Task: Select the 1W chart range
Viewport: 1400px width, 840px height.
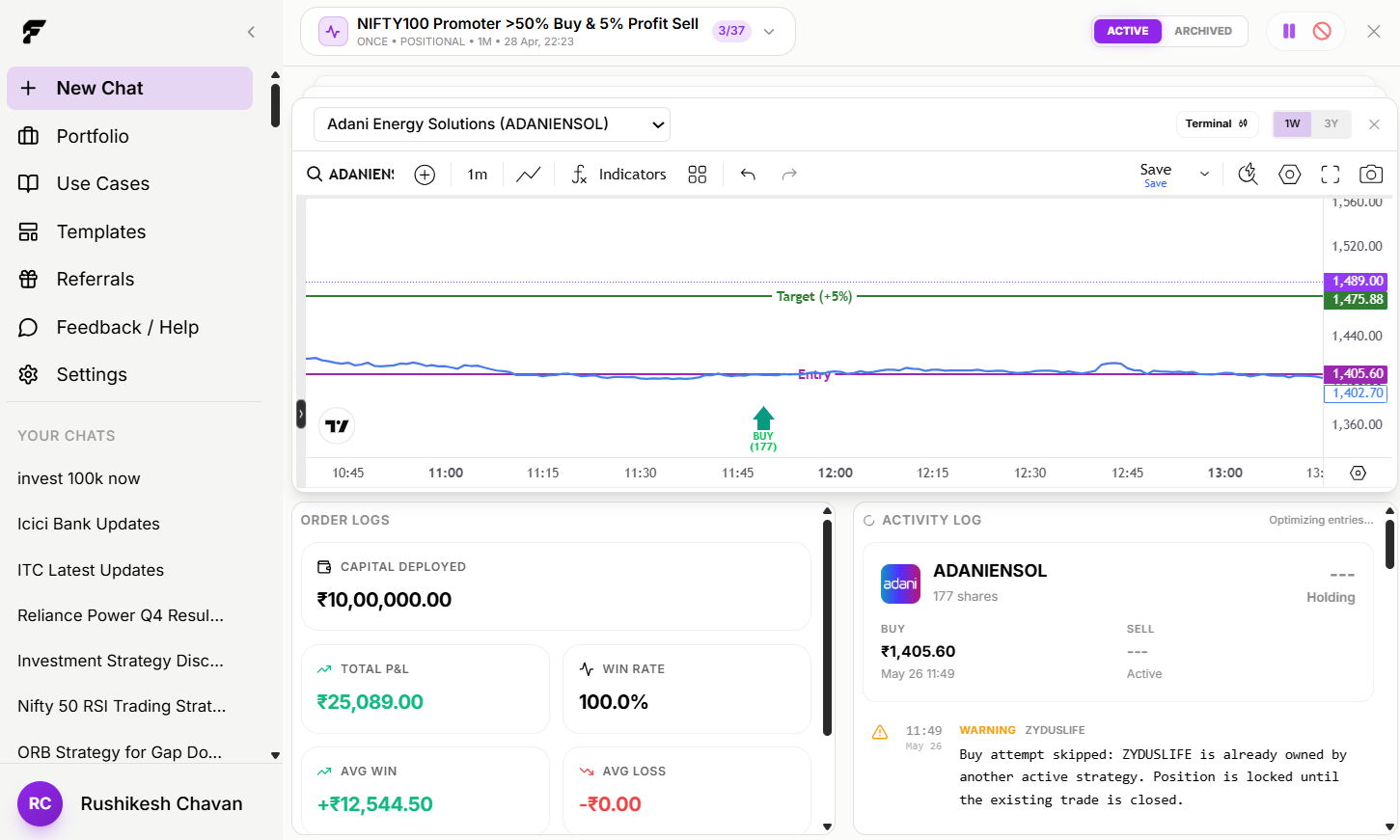Action: pyautogui.click(x=1292, y=123)
